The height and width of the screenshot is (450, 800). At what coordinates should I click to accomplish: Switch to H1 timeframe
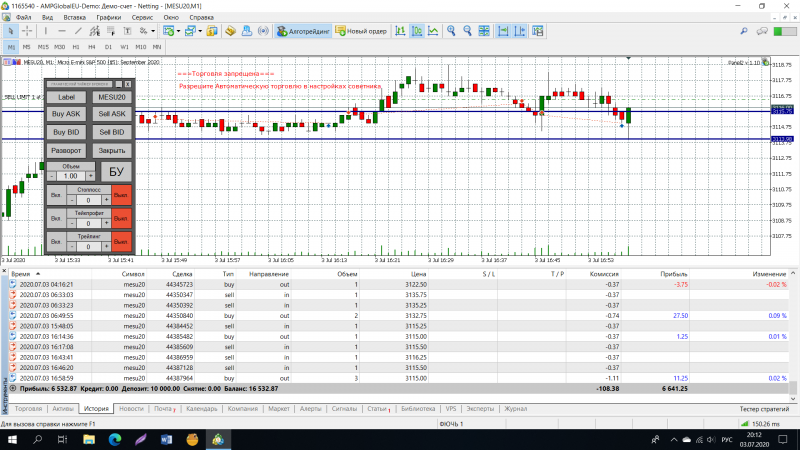[76, 47]
